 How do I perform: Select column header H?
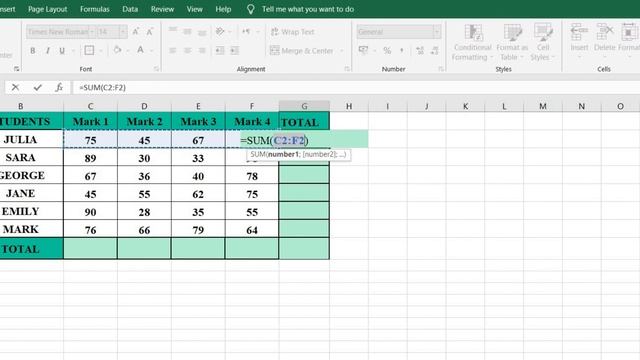(349, 106)
